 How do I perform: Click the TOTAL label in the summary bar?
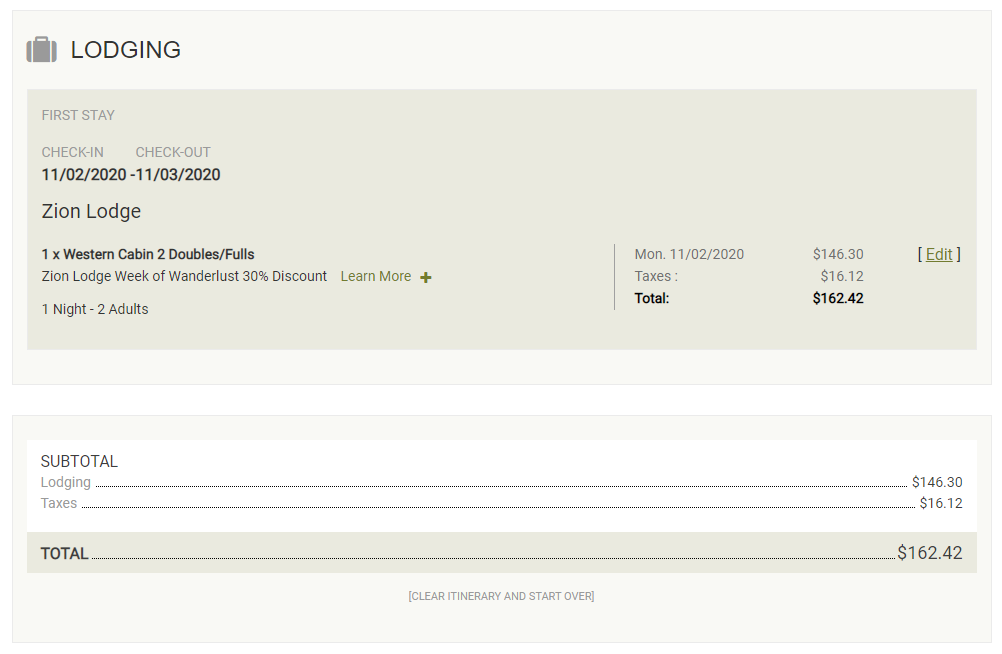coord(64,553)
